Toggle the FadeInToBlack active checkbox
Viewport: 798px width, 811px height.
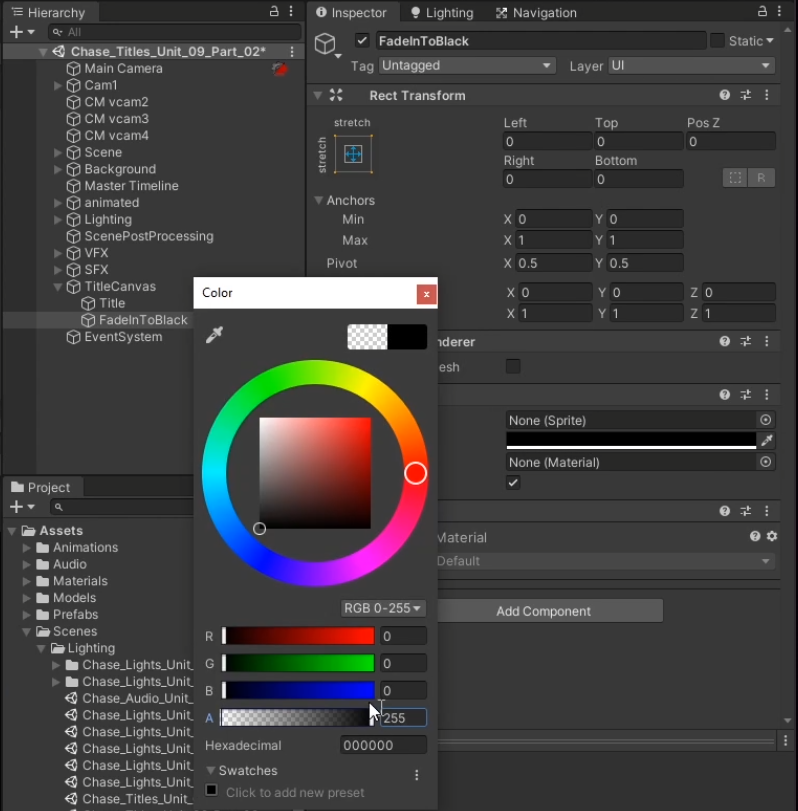pos(362,41)
